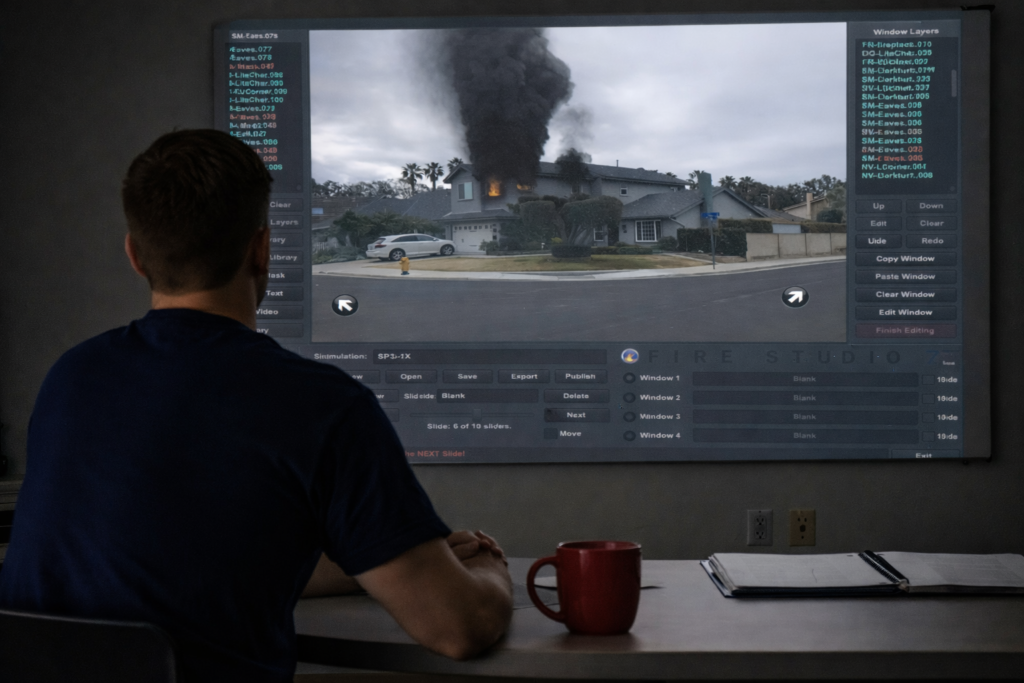Select the top FN-Fireplace layer in Window Layers
The image size is (1024, 683).
(x=897, y=44)
